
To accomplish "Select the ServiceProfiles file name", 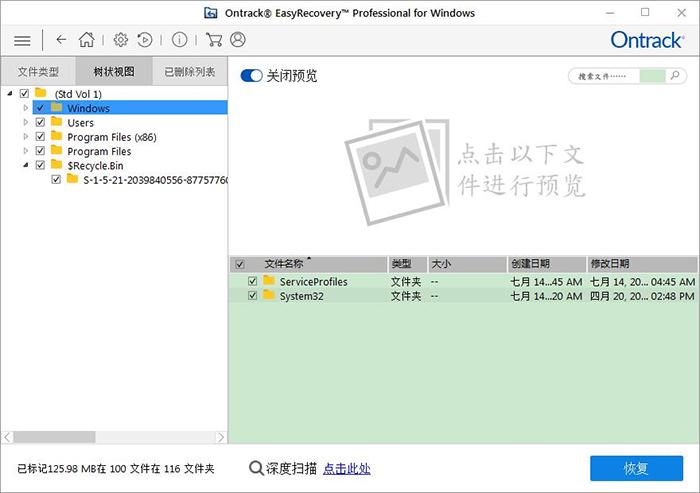I will (x=313, y=282).
